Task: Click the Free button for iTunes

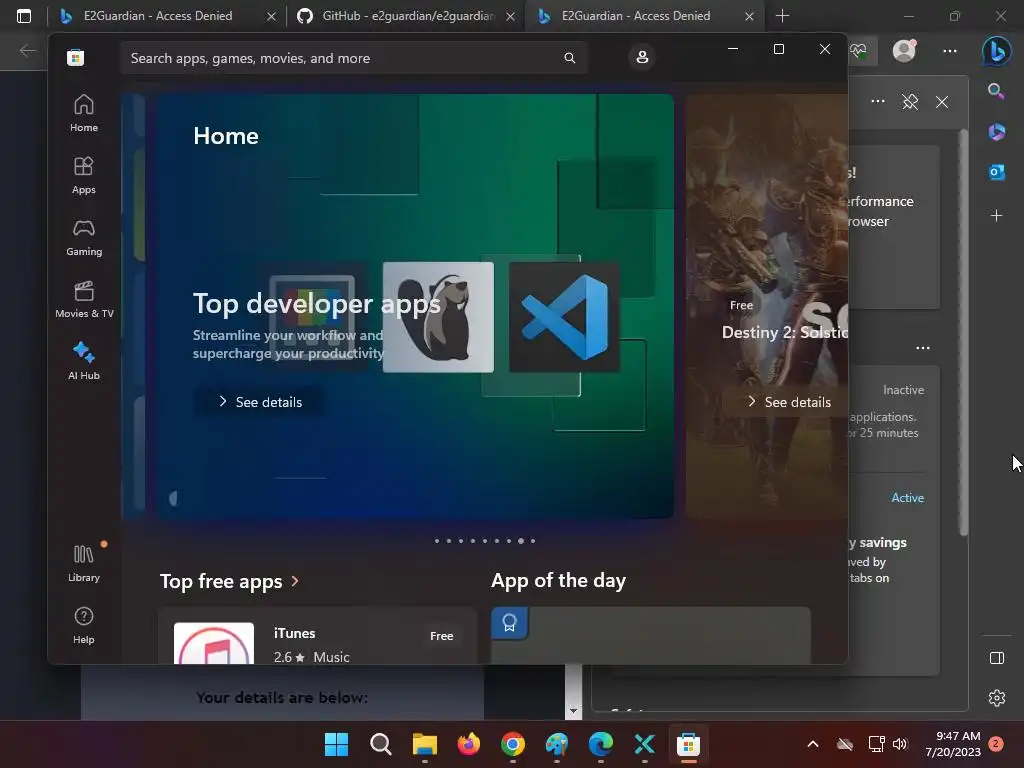Action: point(441,635)
